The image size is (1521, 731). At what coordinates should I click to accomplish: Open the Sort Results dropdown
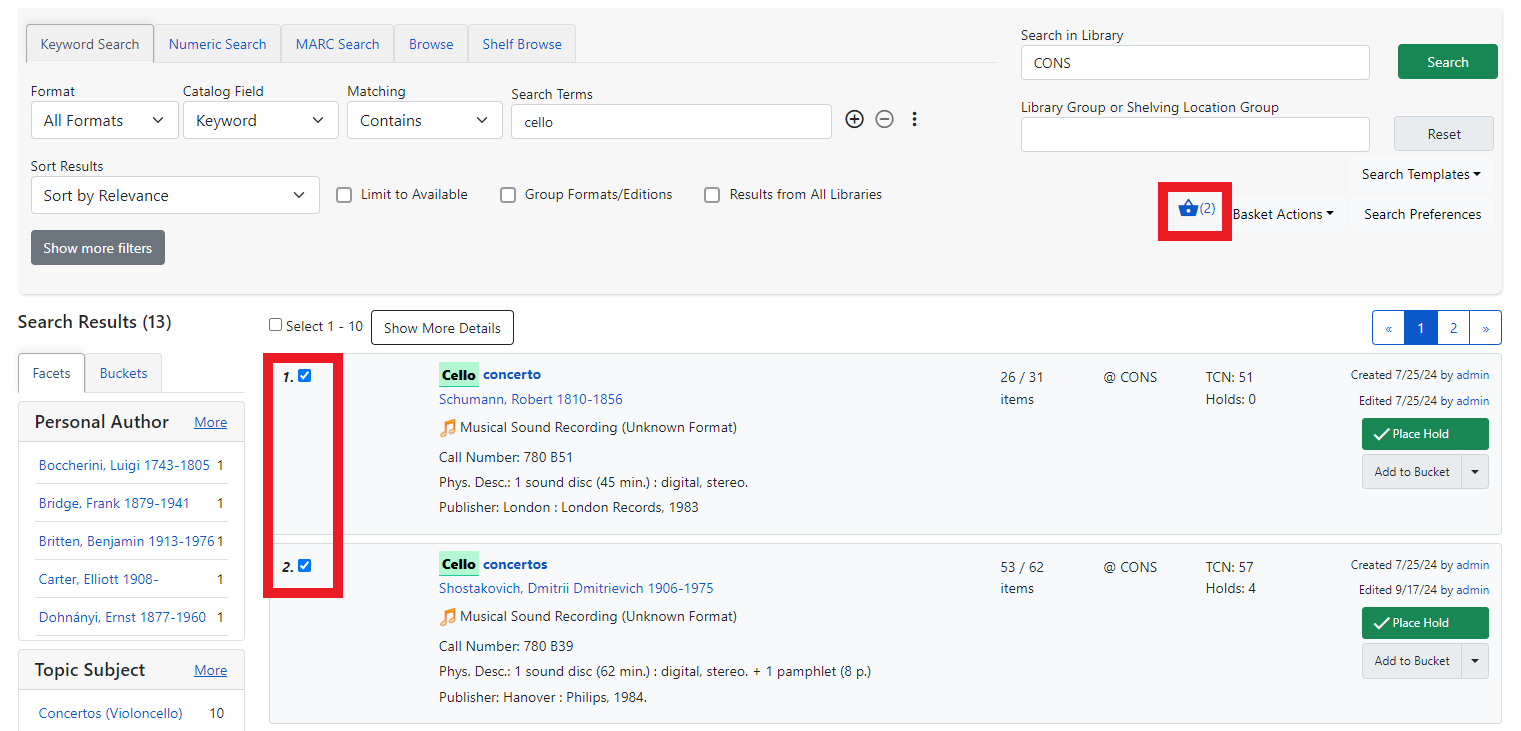[x=175, y=195]
